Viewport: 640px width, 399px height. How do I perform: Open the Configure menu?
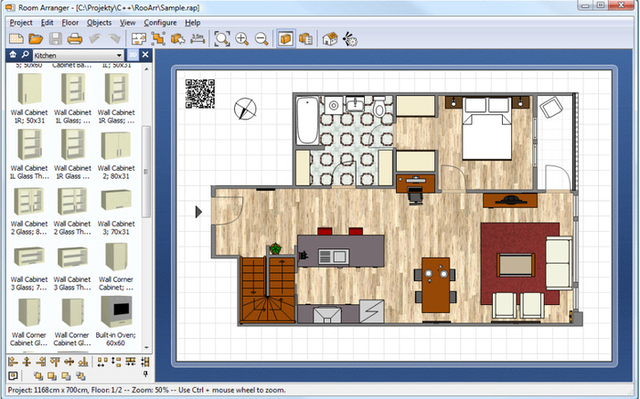160,22
